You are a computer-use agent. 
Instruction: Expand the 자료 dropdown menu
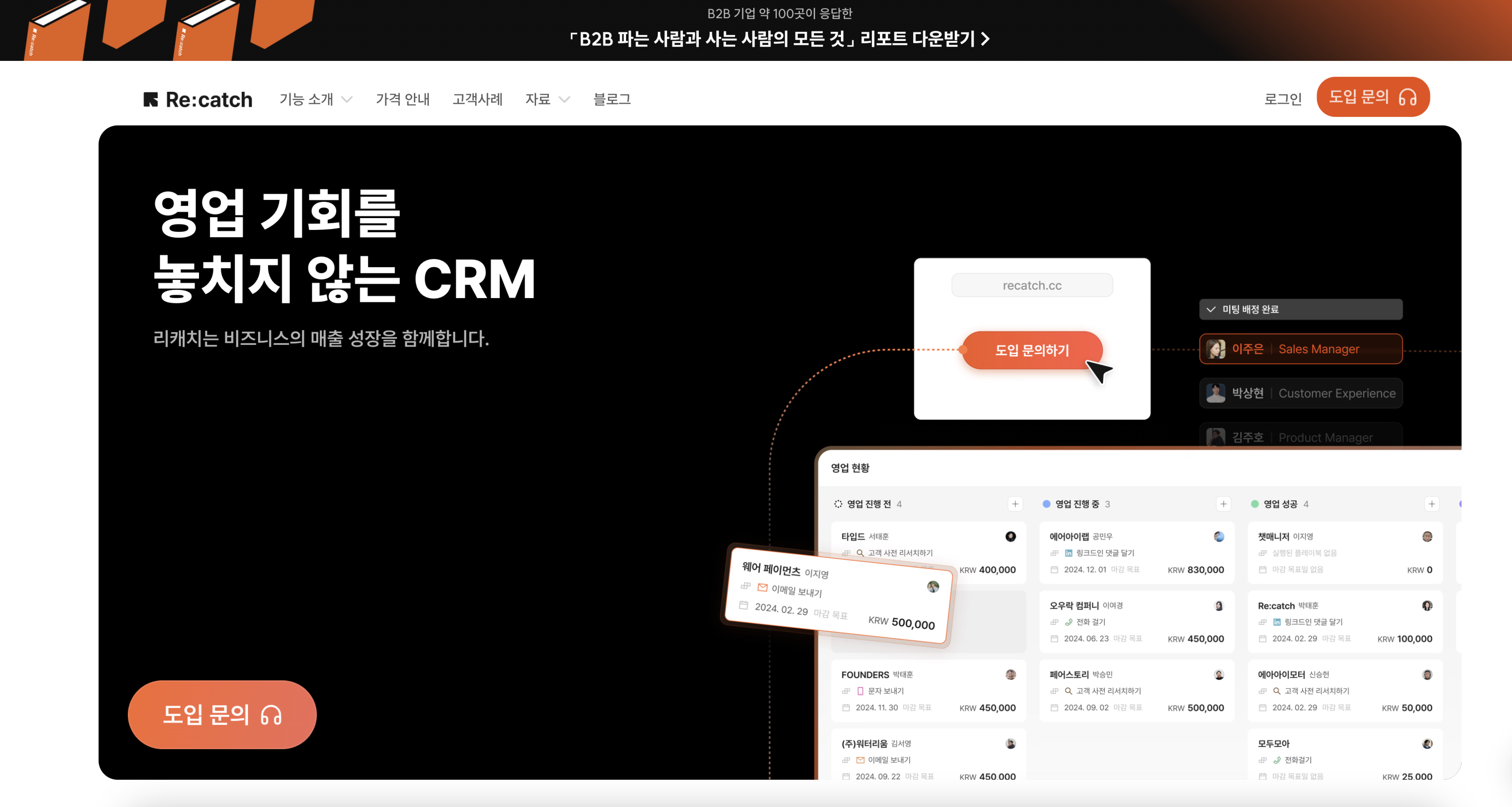point(547,100)
